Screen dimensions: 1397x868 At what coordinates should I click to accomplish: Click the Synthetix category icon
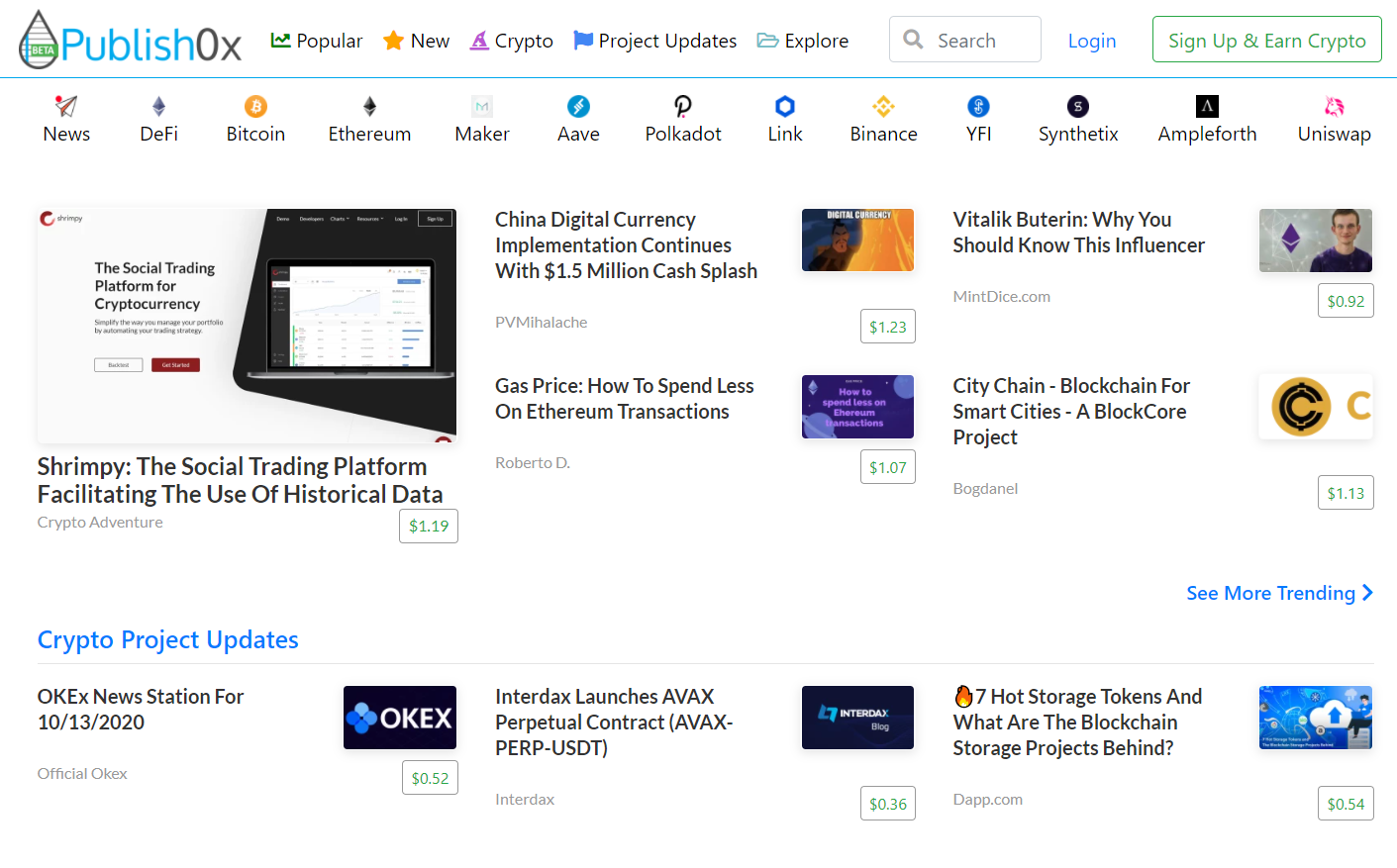click(x=1077, y=107)
